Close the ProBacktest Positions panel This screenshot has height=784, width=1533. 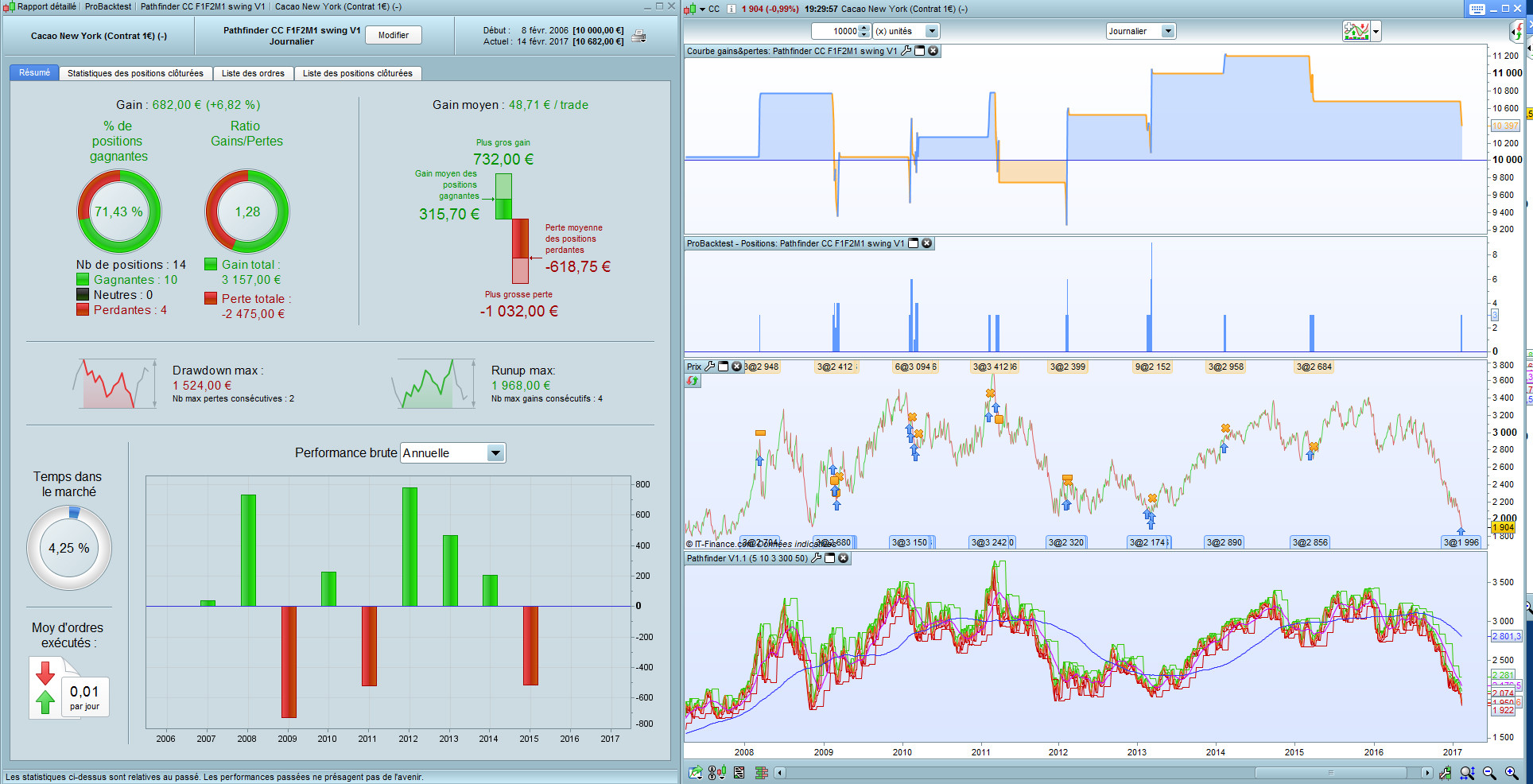coord(927,243)
